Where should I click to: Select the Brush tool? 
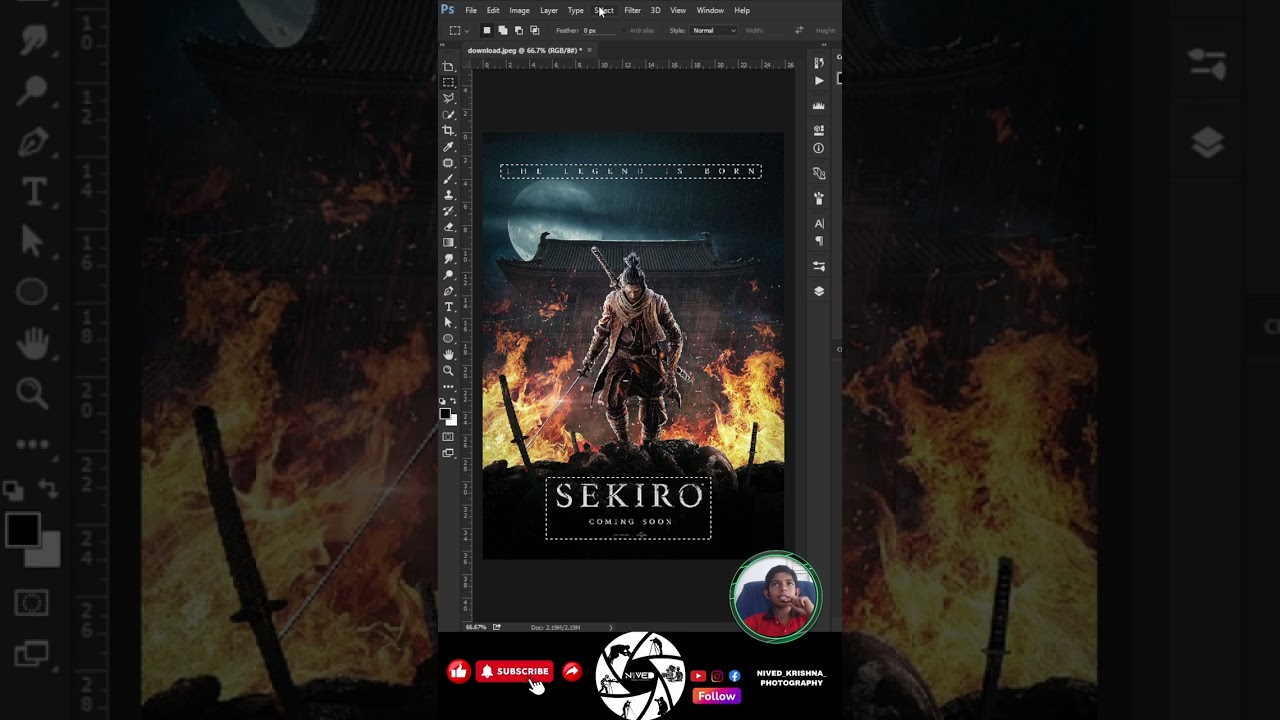pos(448,179)
